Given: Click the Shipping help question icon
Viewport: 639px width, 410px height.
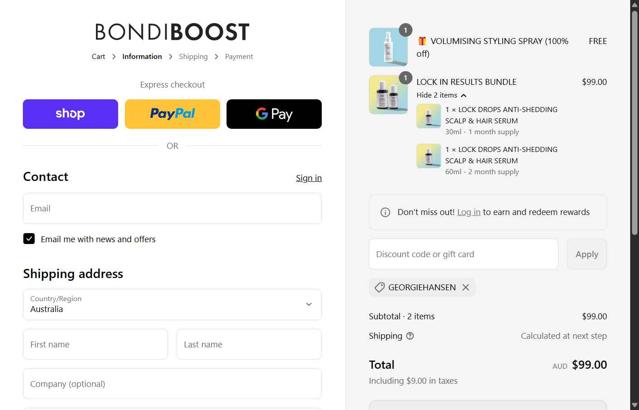Looking at the screenshot, I should point(410,336).
